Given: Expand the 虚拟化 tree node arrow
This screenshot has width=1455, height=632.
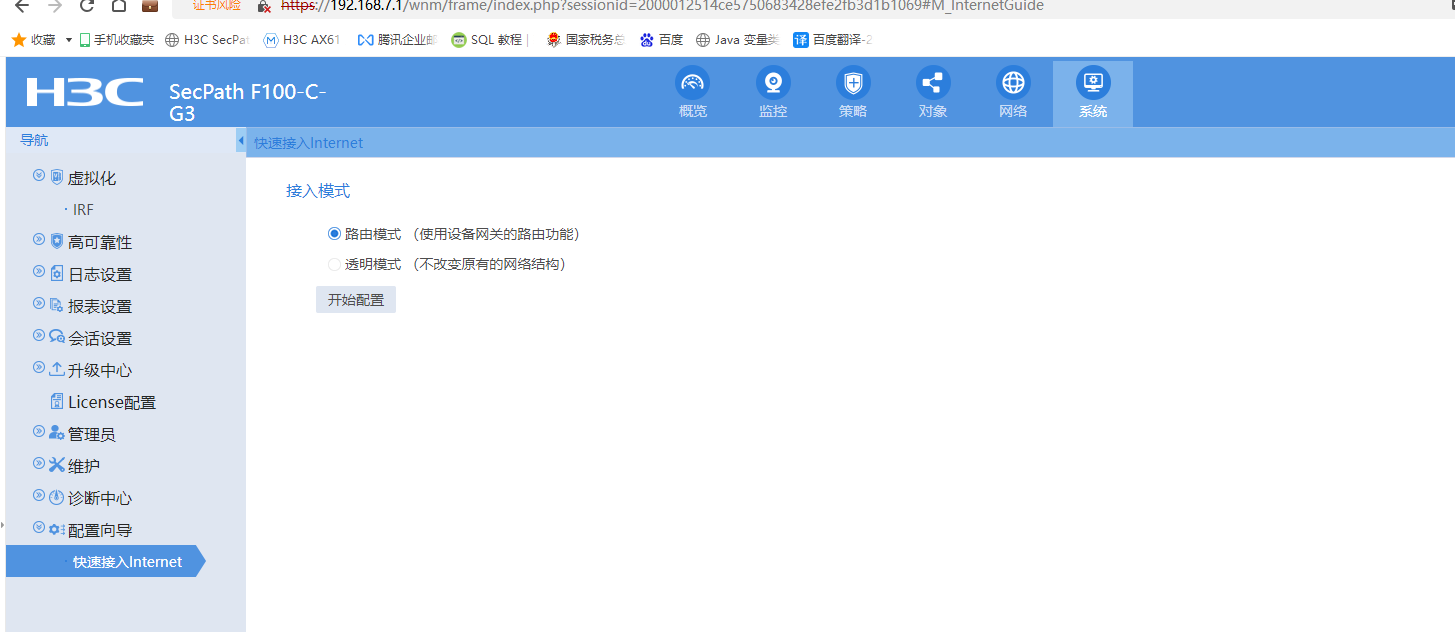Looking at the screenshot, I should point(39,175).
